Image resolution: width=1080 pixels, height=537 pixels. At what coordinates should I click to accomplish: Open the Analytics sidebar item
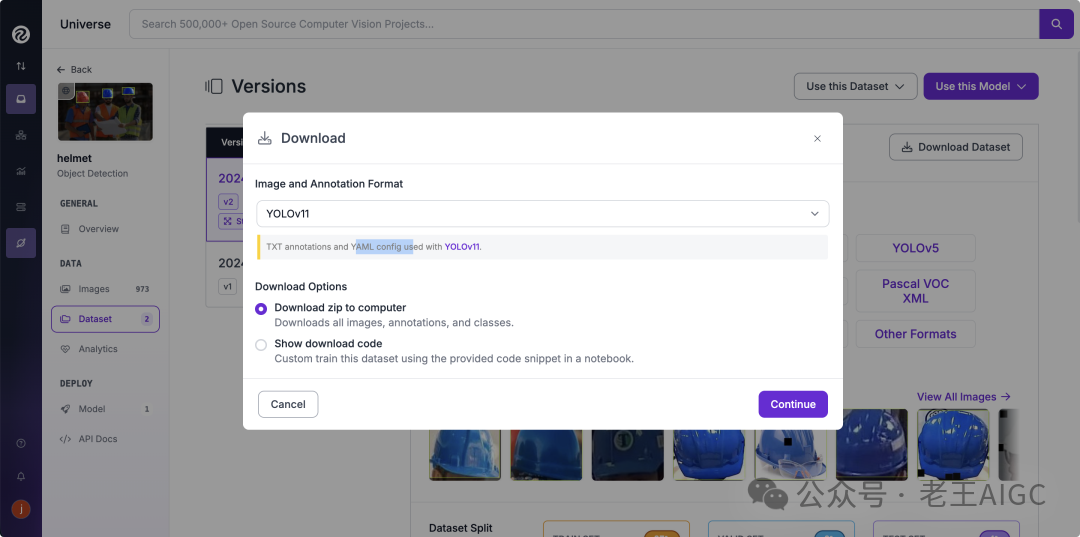click(105, 349)
